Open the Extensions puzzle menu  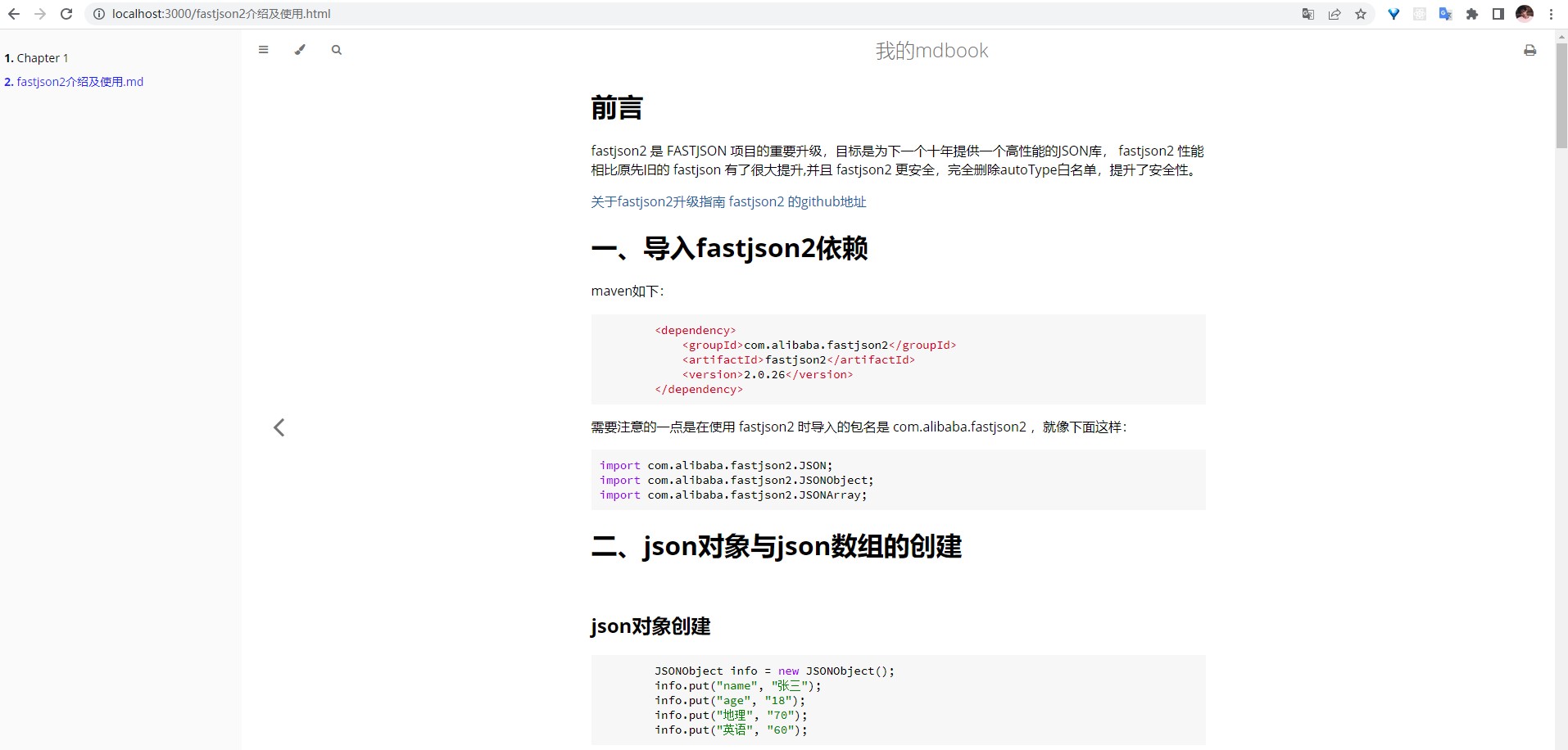[x=1472, y=14]
